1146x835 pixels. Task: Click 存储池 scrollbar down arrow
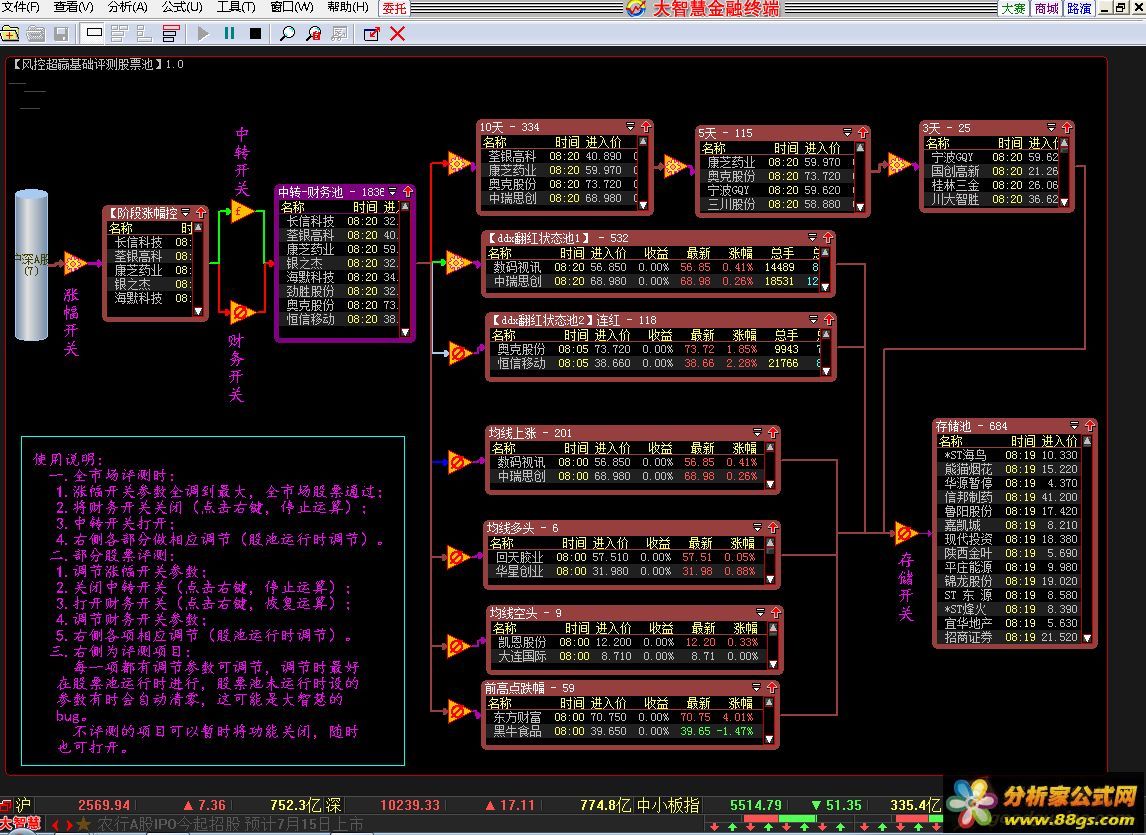click(x=1087, y=638)
